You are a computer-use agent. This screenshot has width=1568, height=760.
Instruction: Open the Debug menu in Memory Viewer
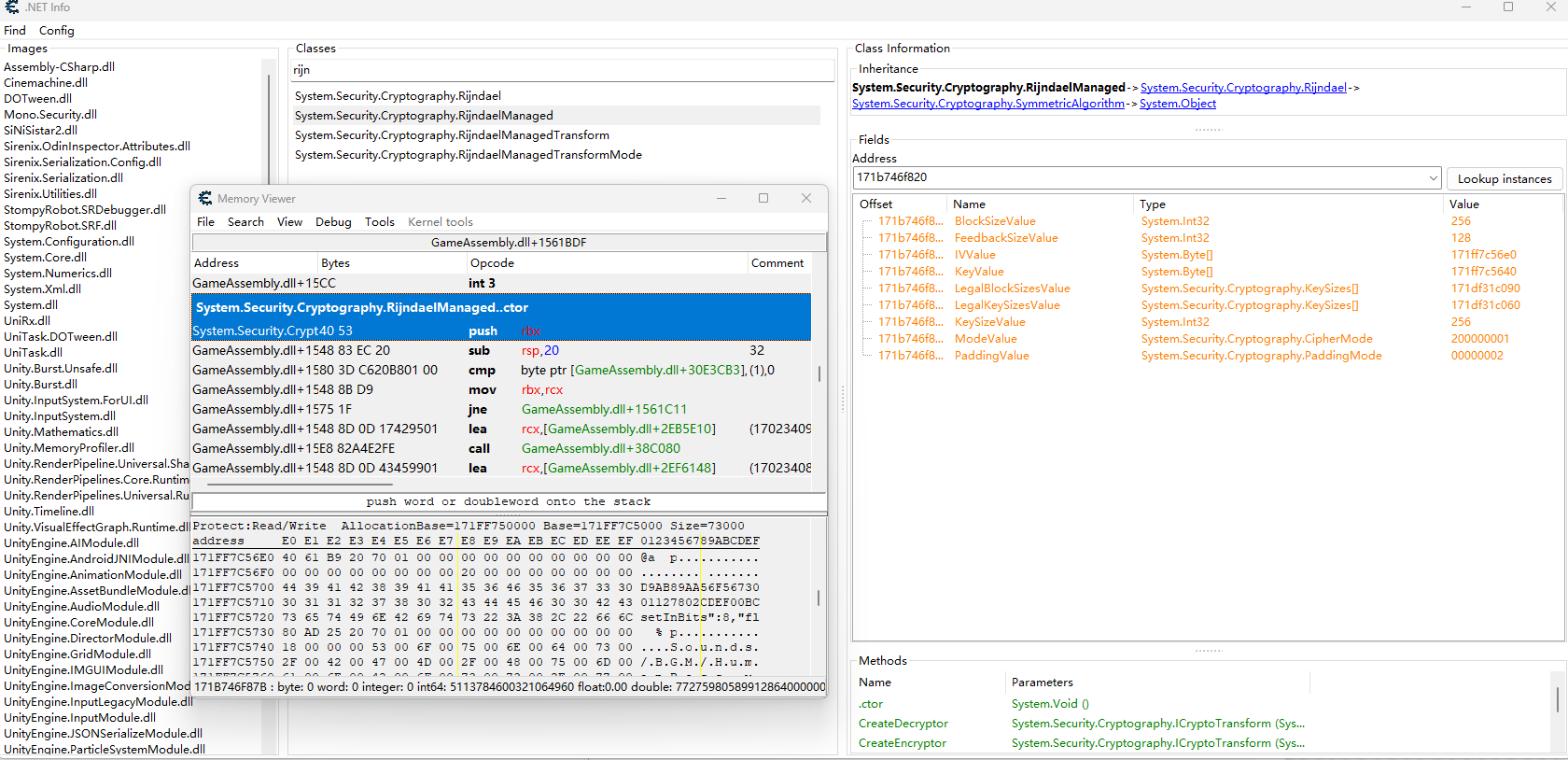333,222
